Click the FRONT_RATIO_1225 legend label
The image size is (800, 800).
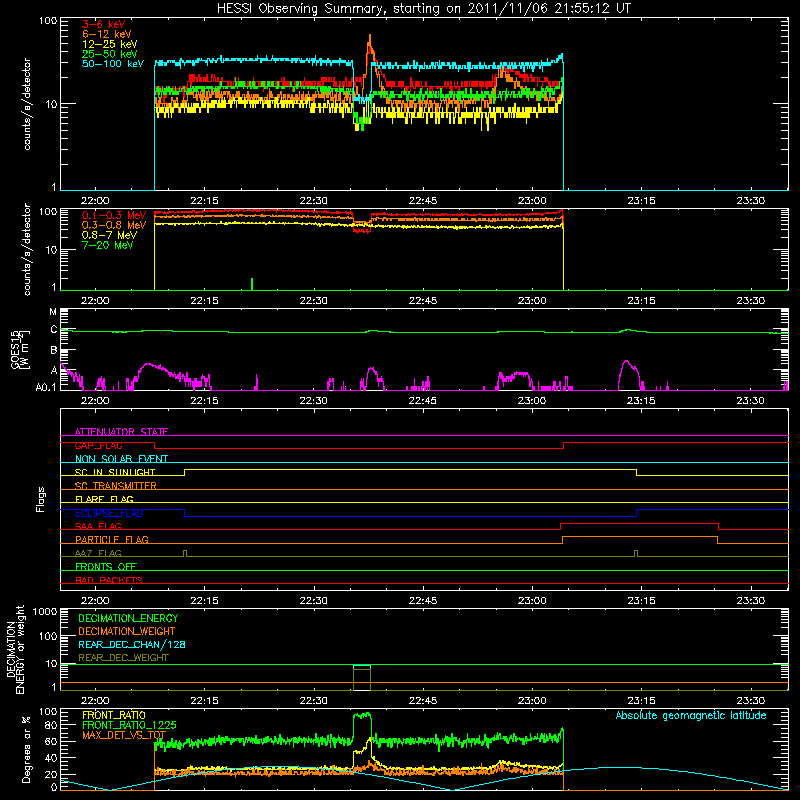[129, 725]
